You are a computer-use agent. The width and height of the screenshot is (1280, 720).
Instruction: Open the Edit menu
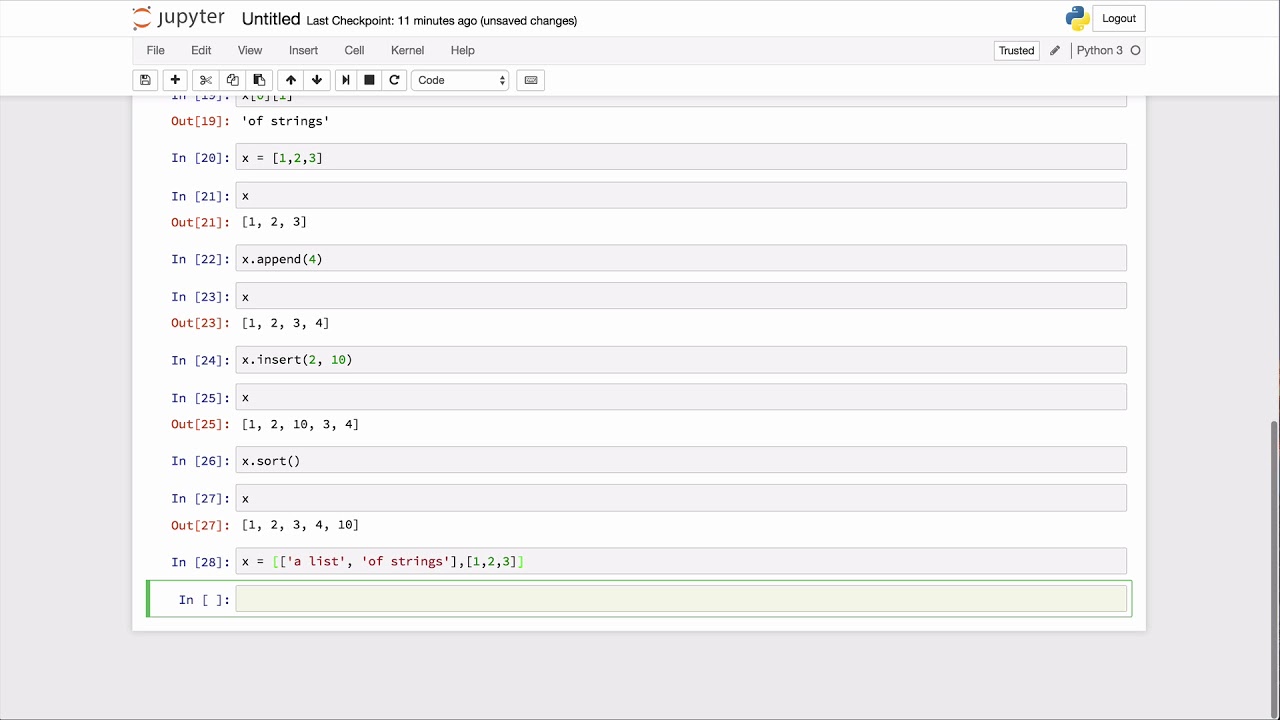(201, 50)
